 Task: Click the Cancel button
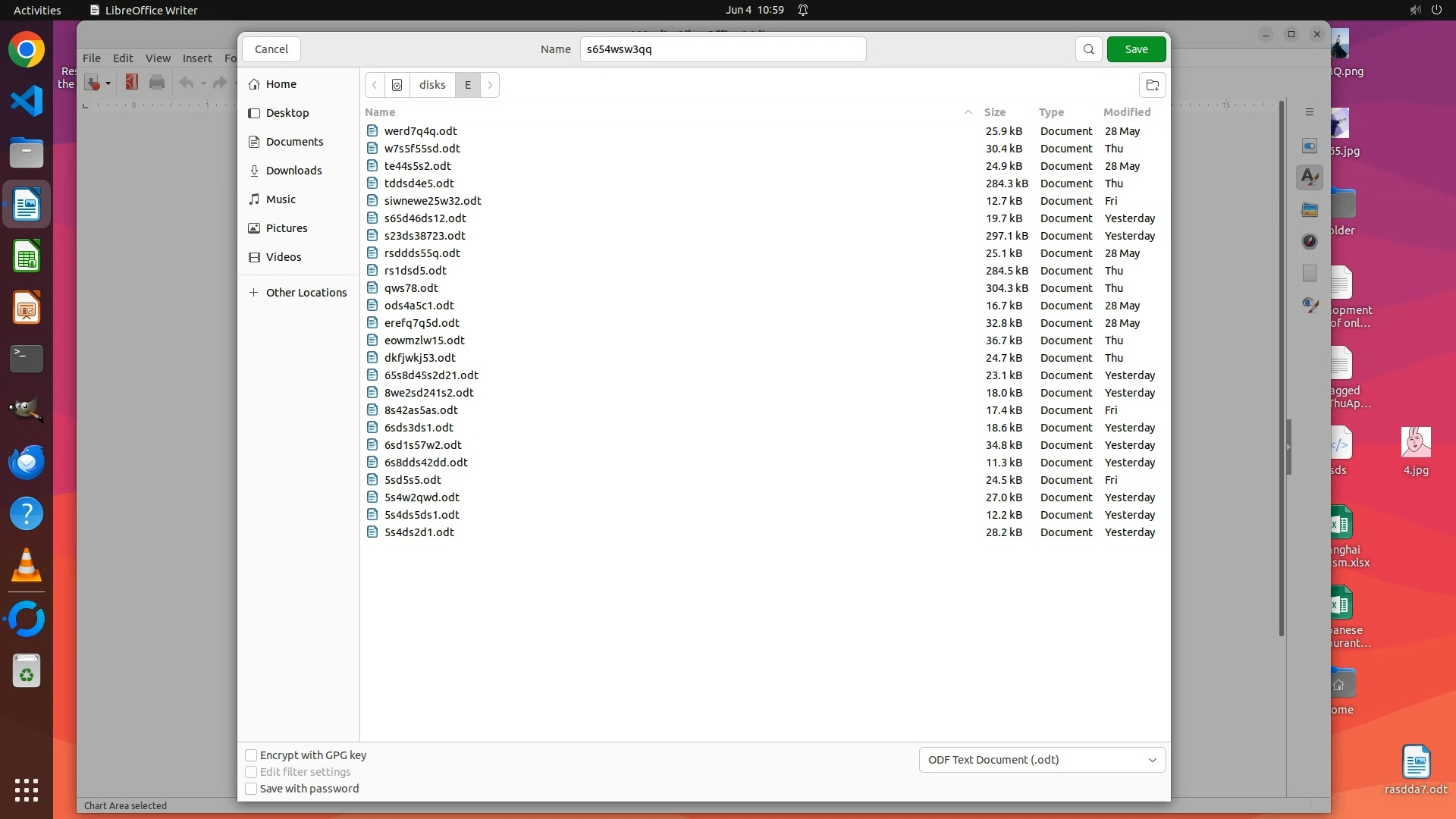pyautogui.click(x=271, y=49)
